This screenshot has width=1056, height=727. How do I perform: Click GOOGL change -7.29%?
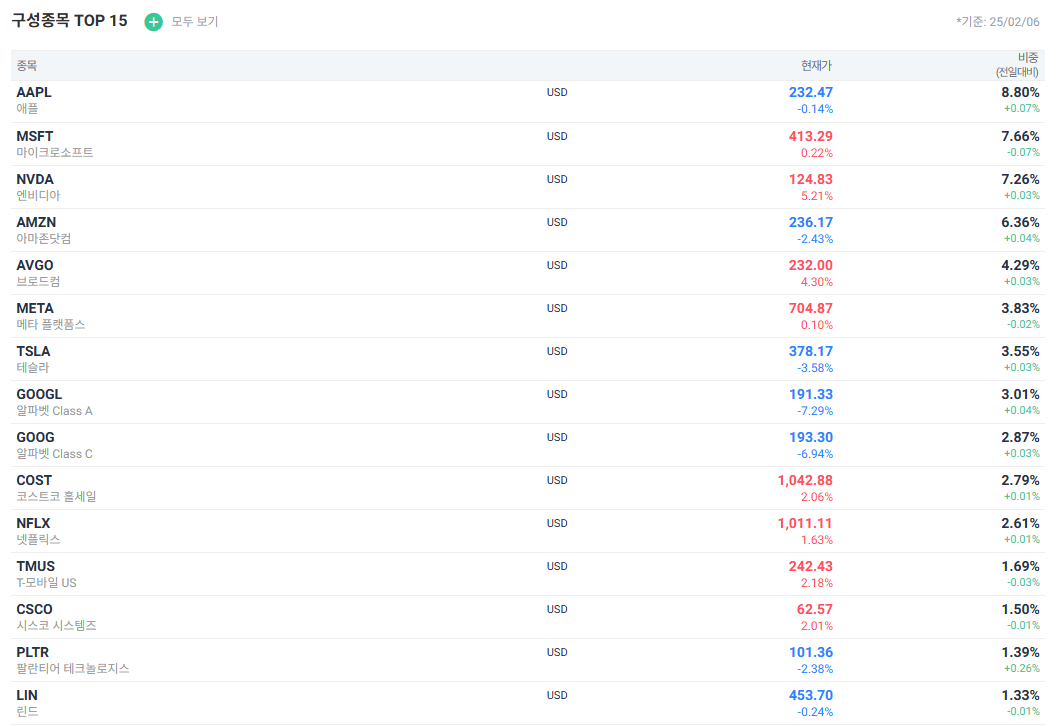coord(815,411)
